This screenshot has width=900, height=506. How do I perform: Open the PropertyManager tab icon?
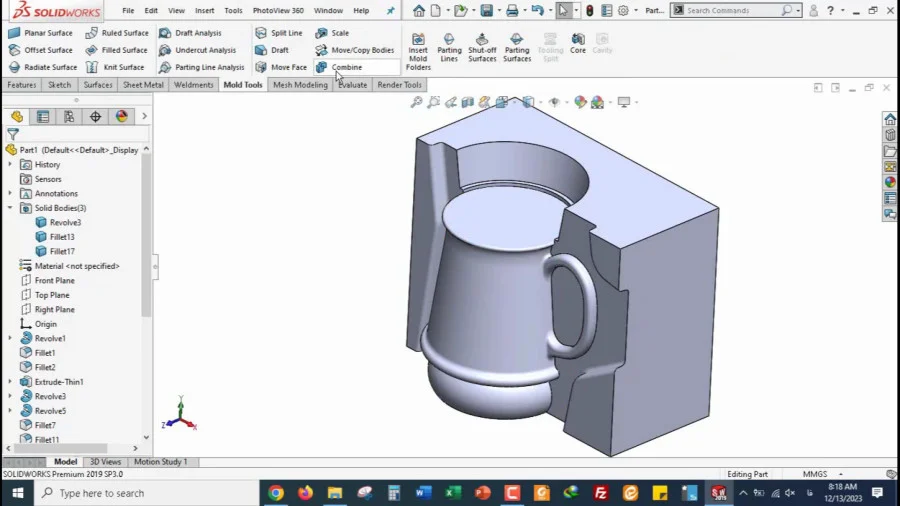click(43, 117)
